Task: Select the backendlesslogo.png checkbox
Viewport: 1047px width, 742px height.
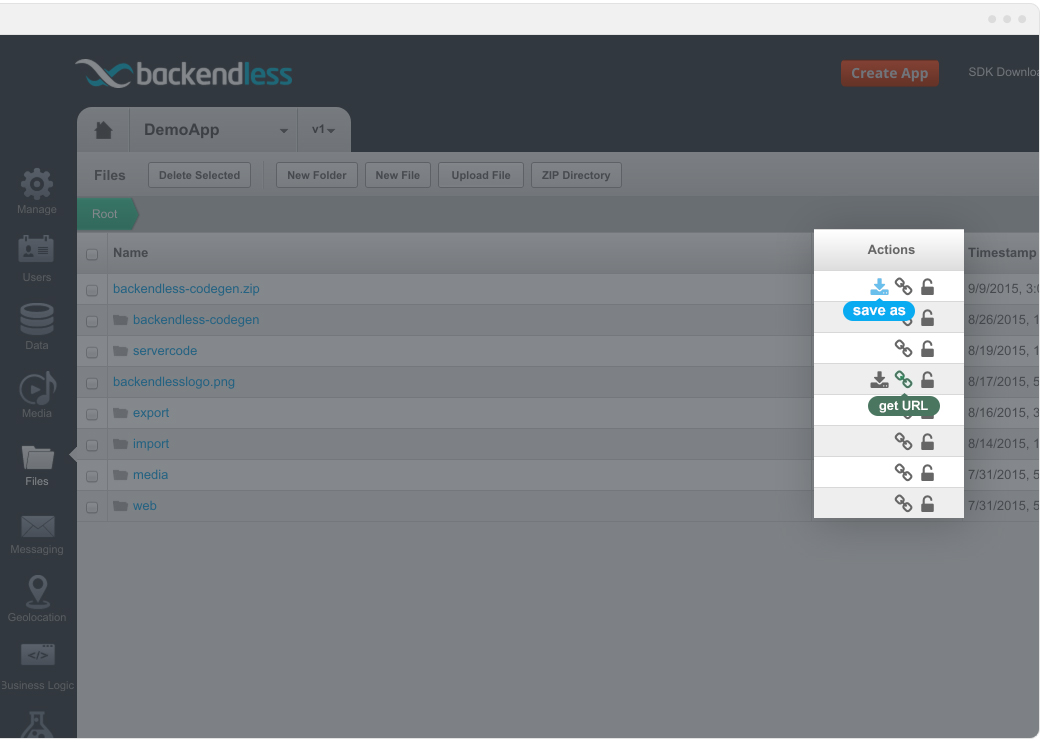Action: click(92, 383)
